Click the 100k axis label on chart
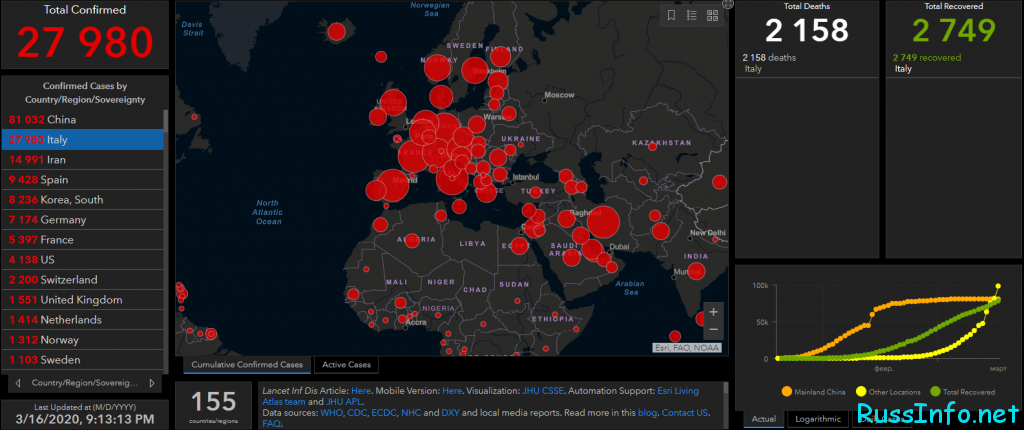The image size is (1024, 430). pyautogui.click(x=761, y=286)
